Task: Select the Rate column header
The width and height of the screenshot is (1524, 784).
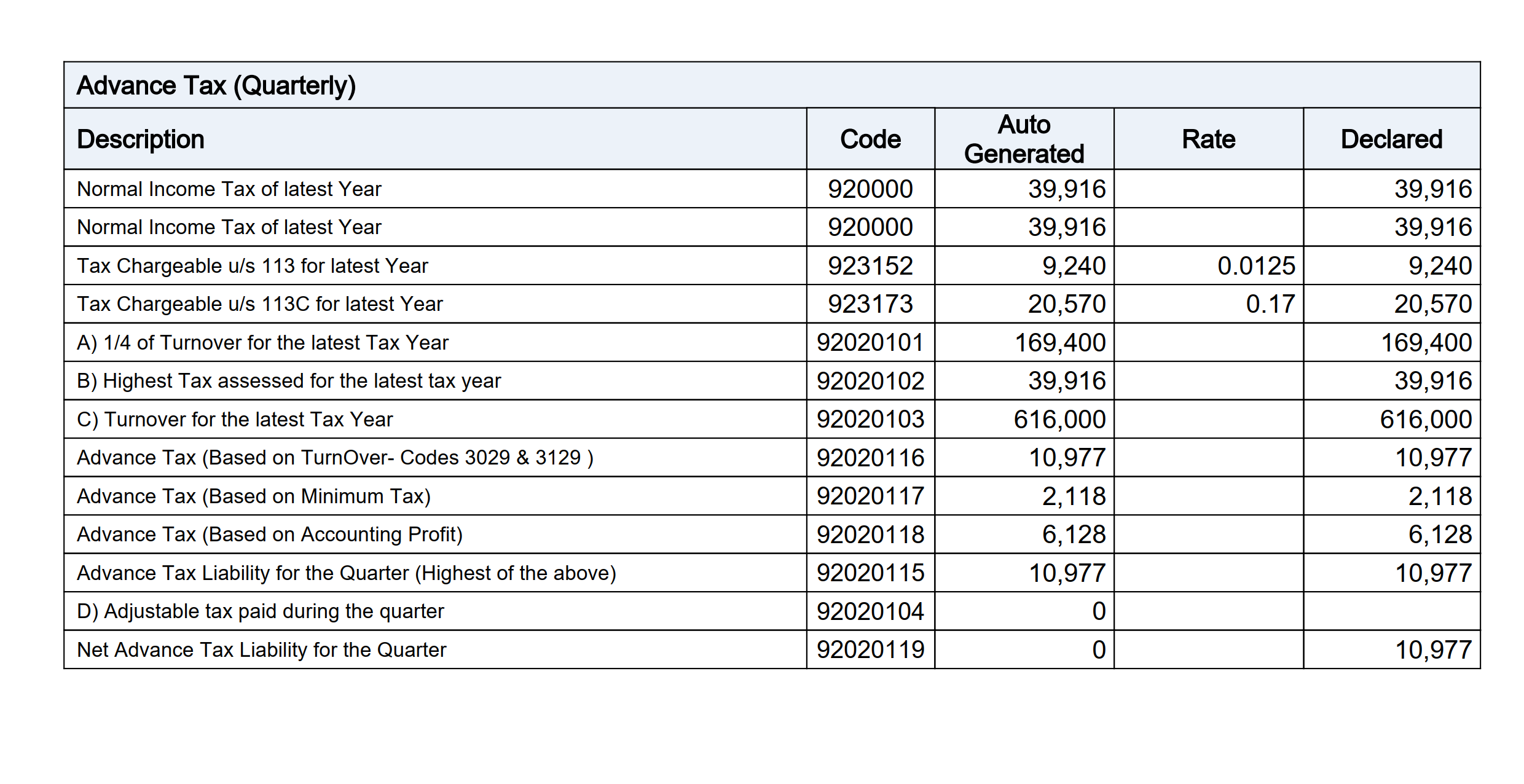Action: tap(1208, 139)
